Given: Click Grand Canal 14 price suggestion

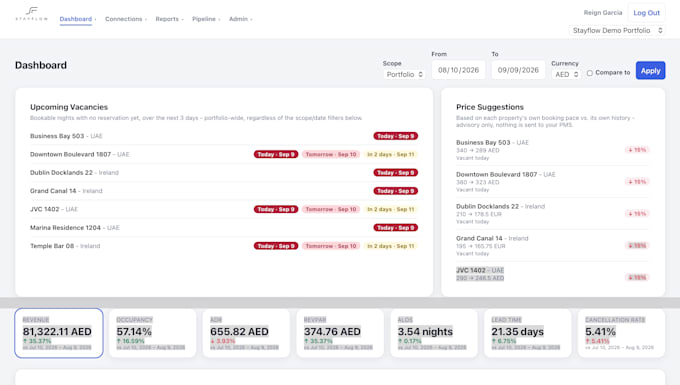Looking at the screenshot, I should [x=552, y=245].
